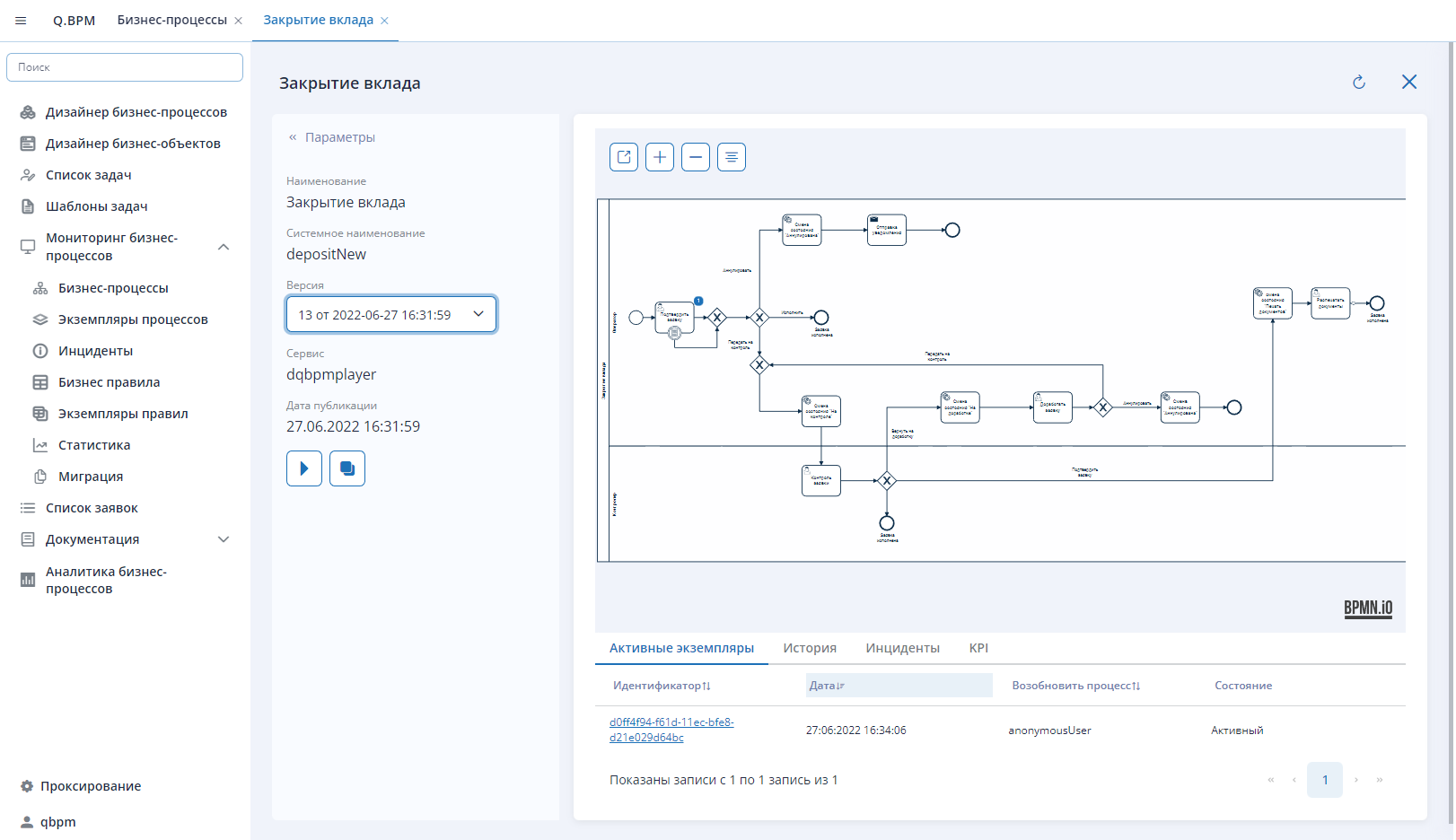
Task: Click the BPMN.iO logo link
Action: click(1368, 608)
